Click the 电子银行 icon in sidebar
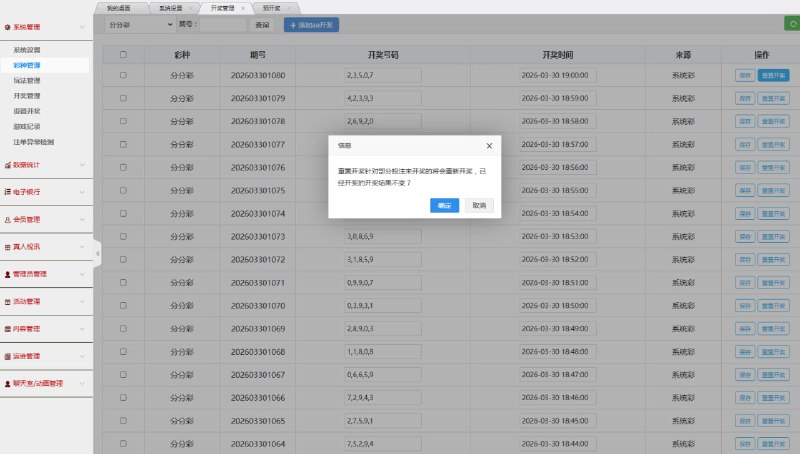Viewport: 800px width, 454px height. pyautogui.click(x=8, y=192)
